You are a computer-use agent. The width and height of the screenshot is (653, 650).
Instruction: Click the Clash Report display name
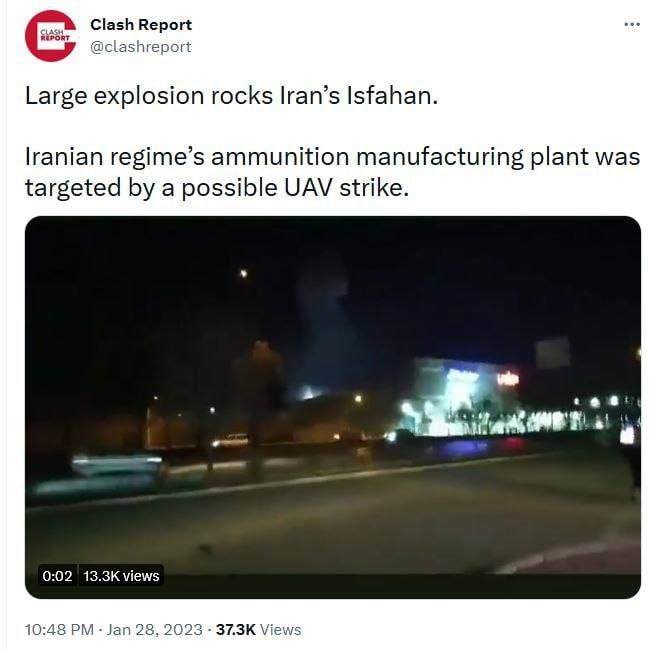pyautogui.click(x=141, y=25)
